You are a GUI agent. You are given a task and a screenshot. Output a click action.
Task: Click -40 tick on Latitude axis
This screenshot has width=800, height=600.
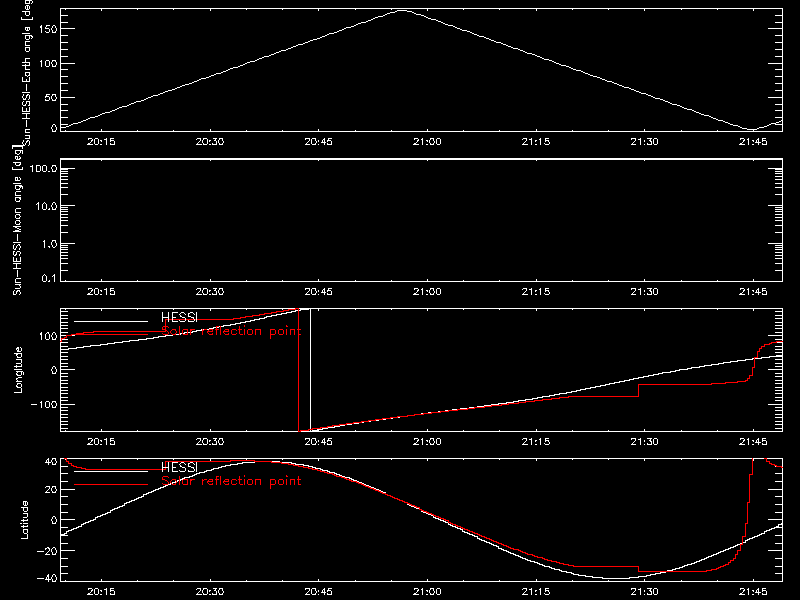(47, 578)
